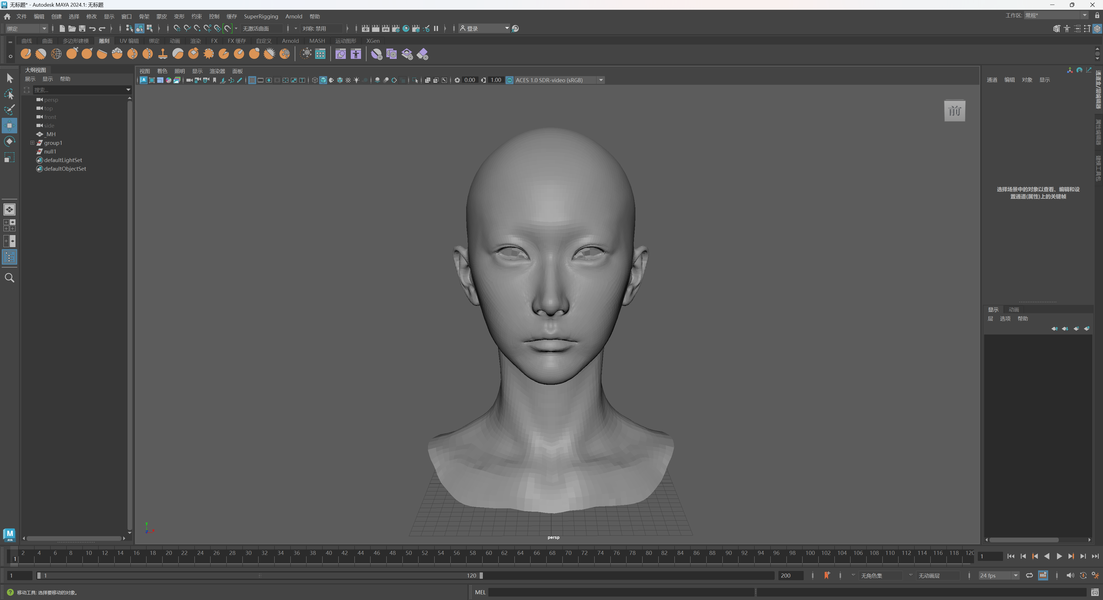The image size is (1103, 600).
Task: Open the menu set dropdown at top left
Action: tap(26, 28)
